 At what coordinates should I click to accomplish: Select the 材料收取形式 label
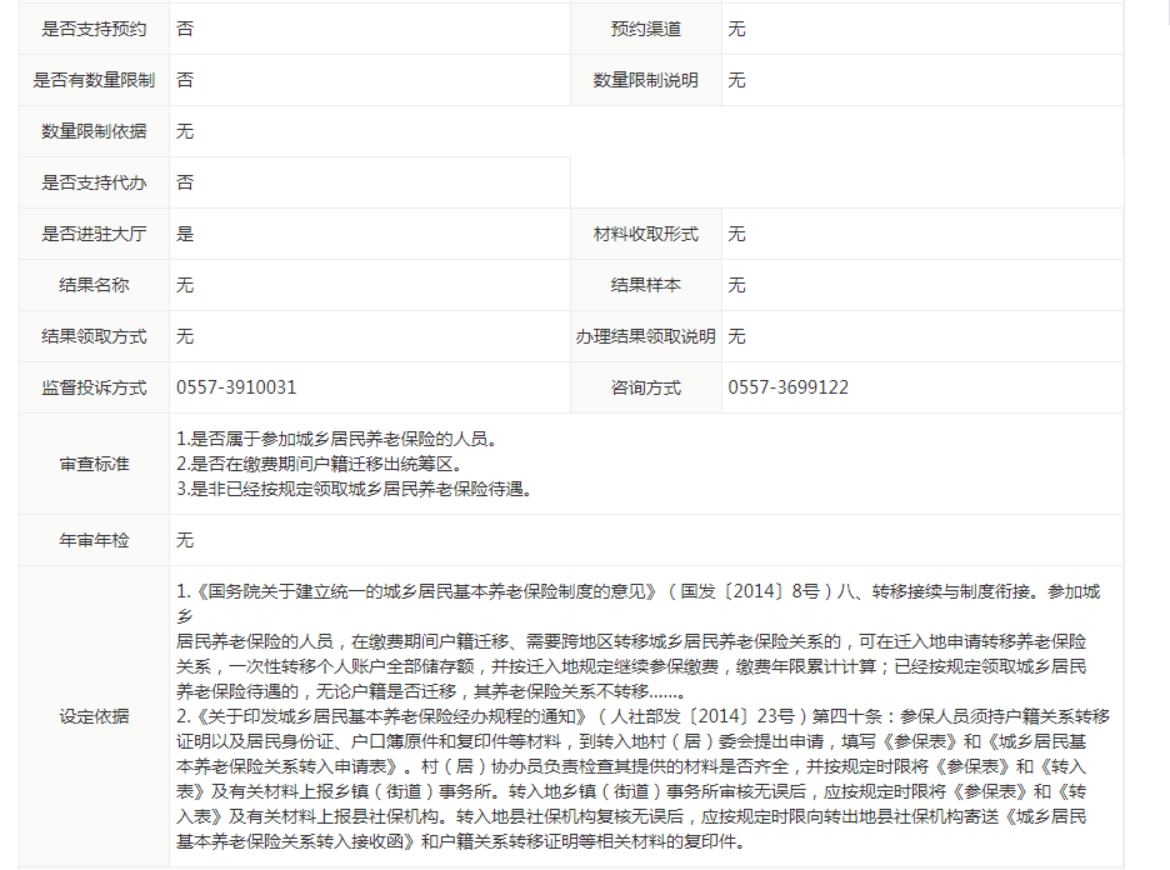[x=645, y=234]
